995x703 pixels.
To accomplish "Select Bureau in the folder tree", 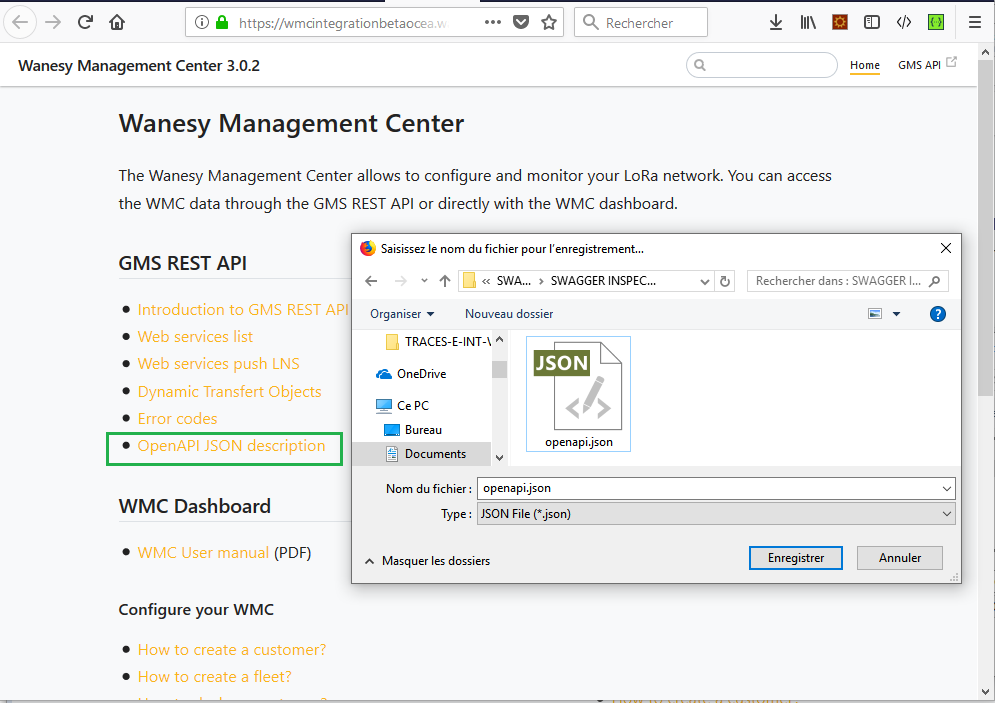I will [413, 430].
